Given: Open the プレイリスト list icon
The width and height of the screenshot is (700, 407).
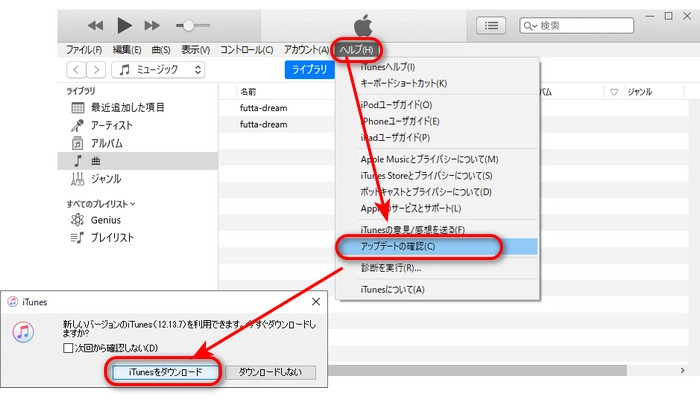Looking at the screenshot, I should coord(77,238).
